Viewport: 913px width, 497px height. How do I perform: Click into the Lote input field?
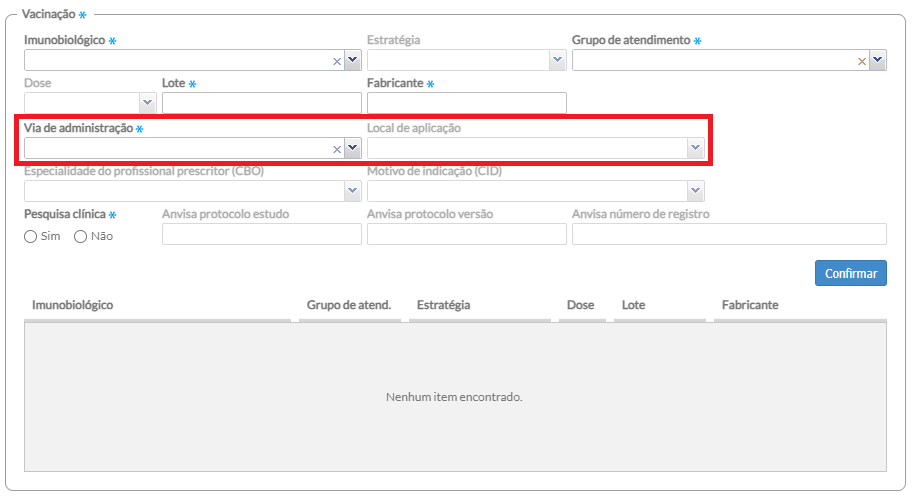pyautogui.click(x=261, y=103)
